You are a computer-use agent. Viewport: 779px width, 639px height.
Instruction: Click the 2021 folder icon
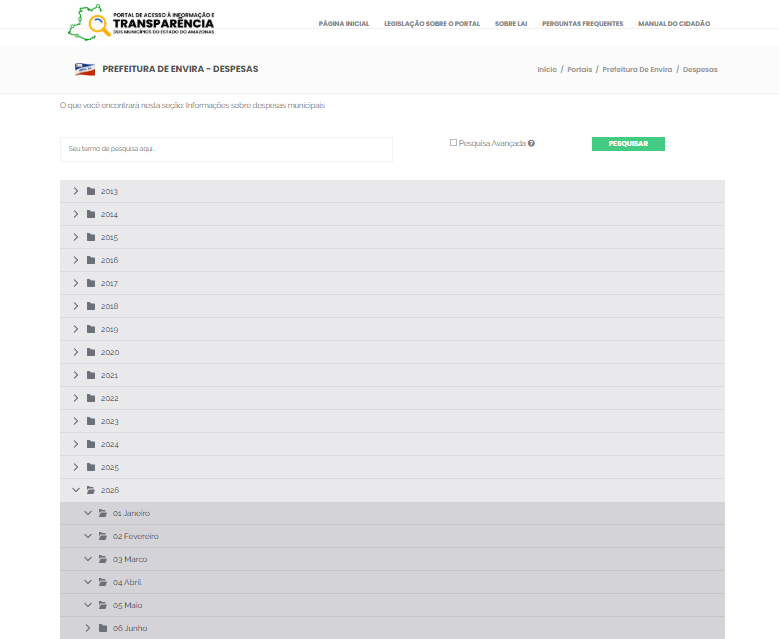point(91,375)
